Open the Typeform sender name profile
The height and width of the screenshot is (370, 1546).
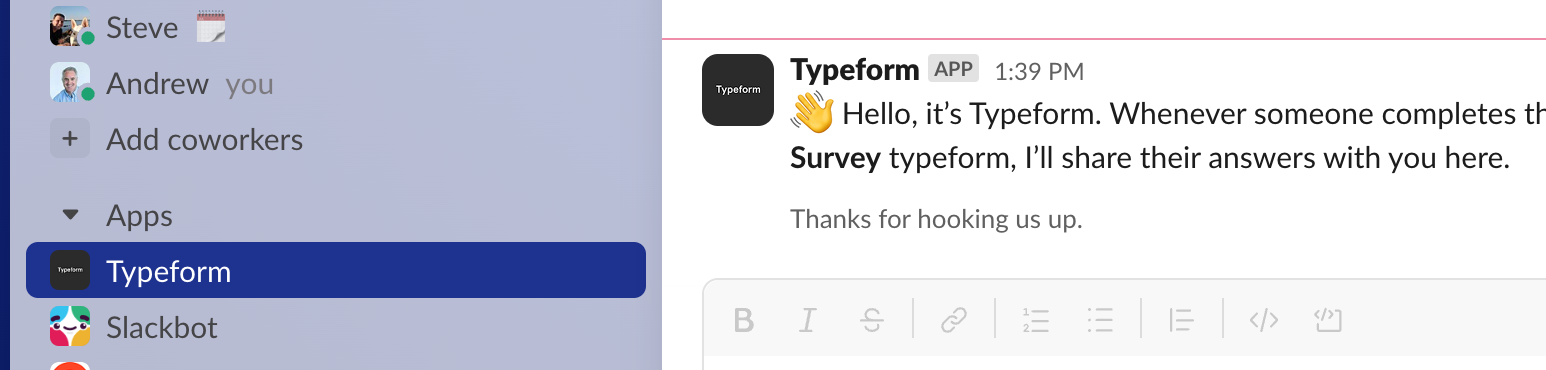tap(854, 70)
